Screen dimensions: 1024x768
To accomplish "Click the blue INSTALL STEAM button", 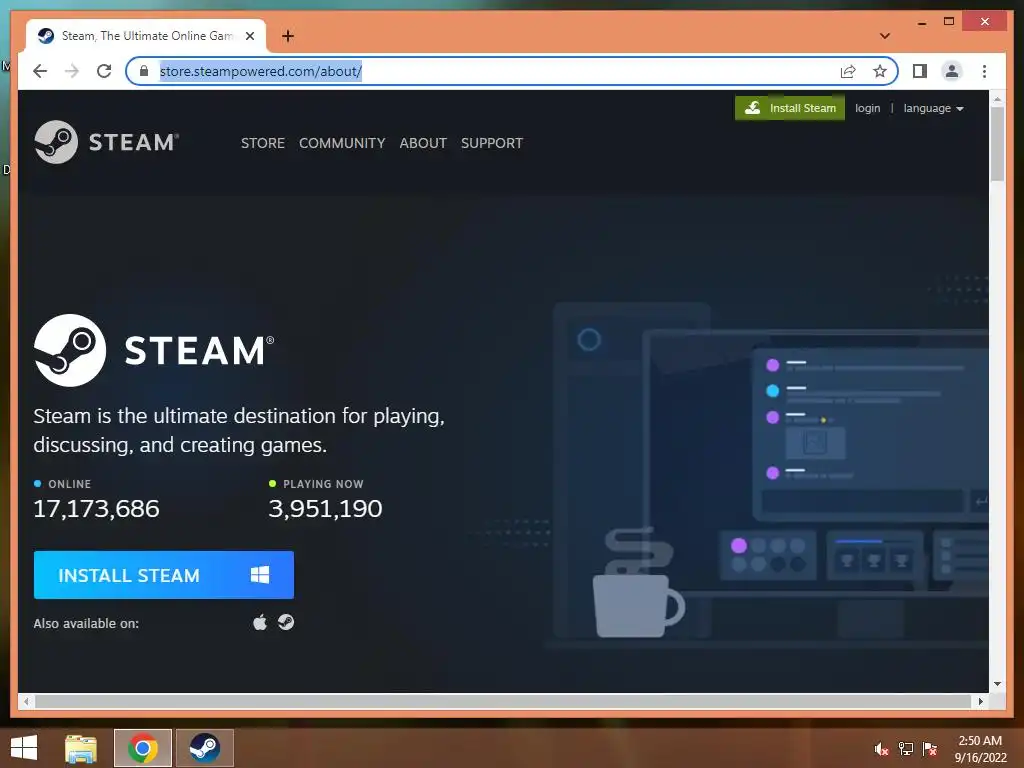I will tap(164, 575).
